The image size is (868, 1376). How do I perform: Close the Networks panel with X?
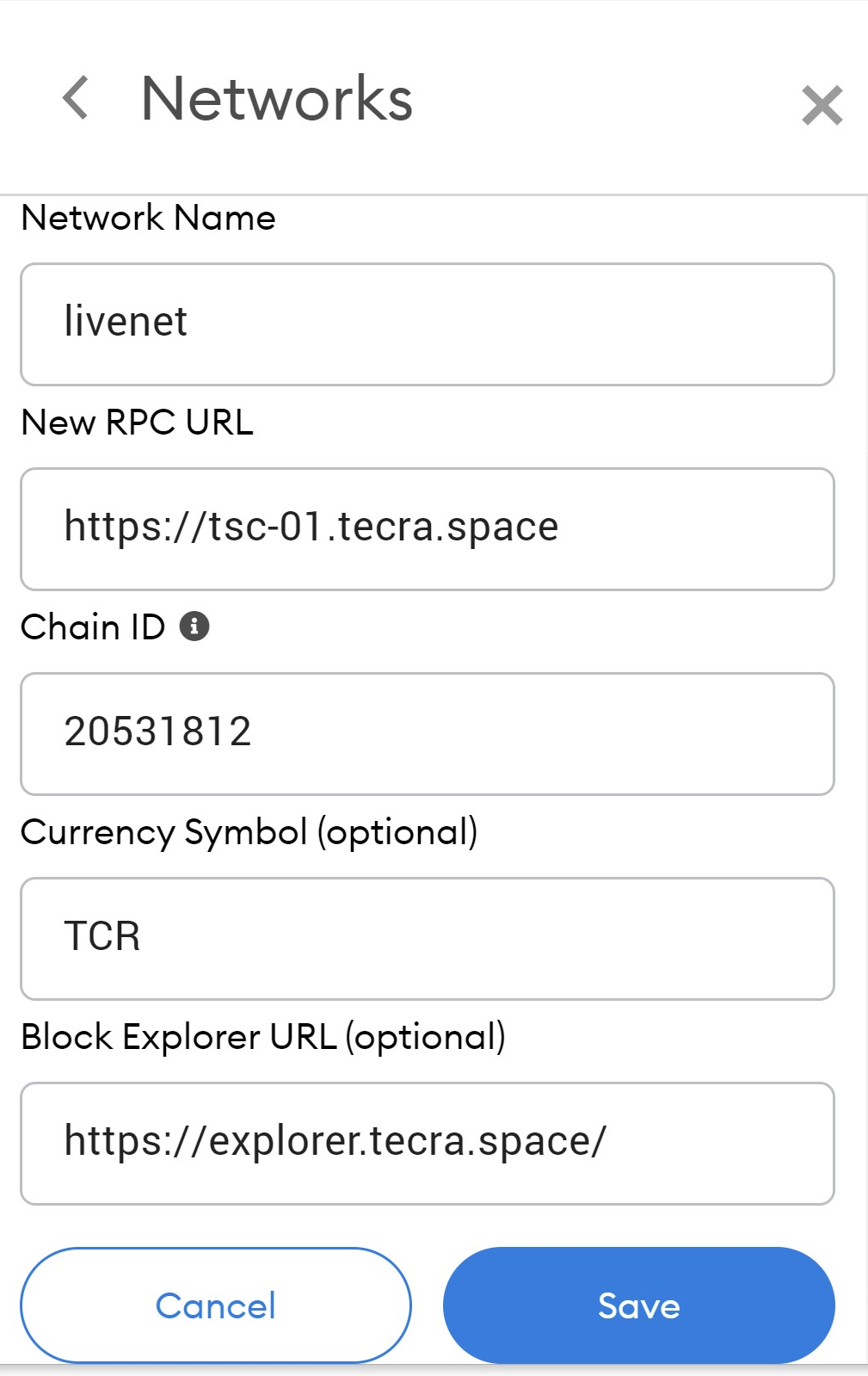pyautogui.click(x=822, y=105)
